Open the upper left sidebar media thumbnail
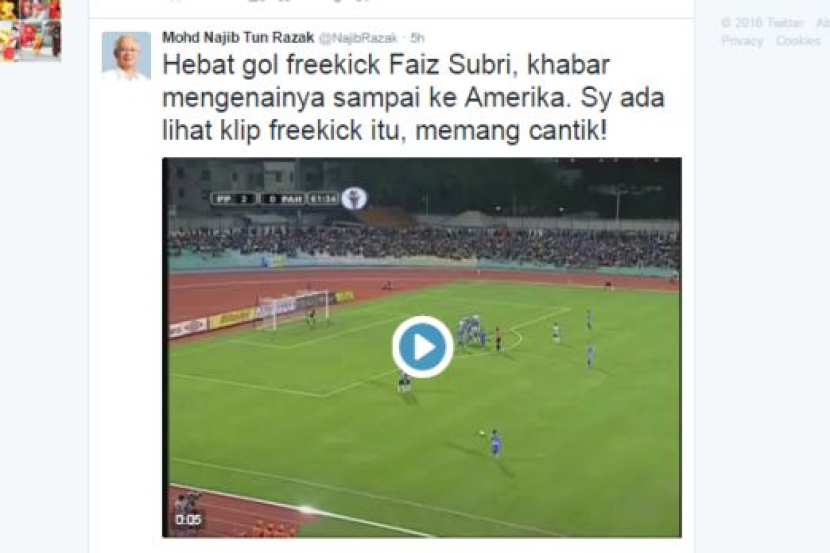 (31, 10)
